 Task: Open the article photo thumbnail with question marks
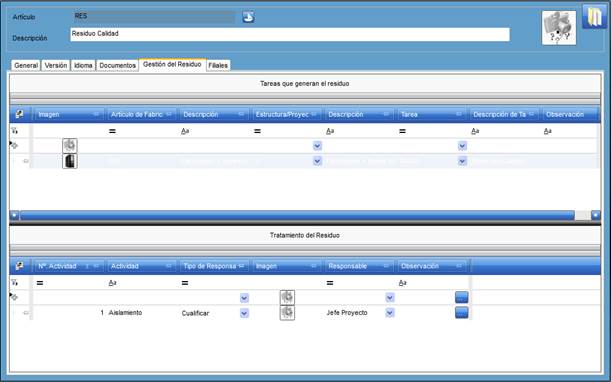click(559, 28)
